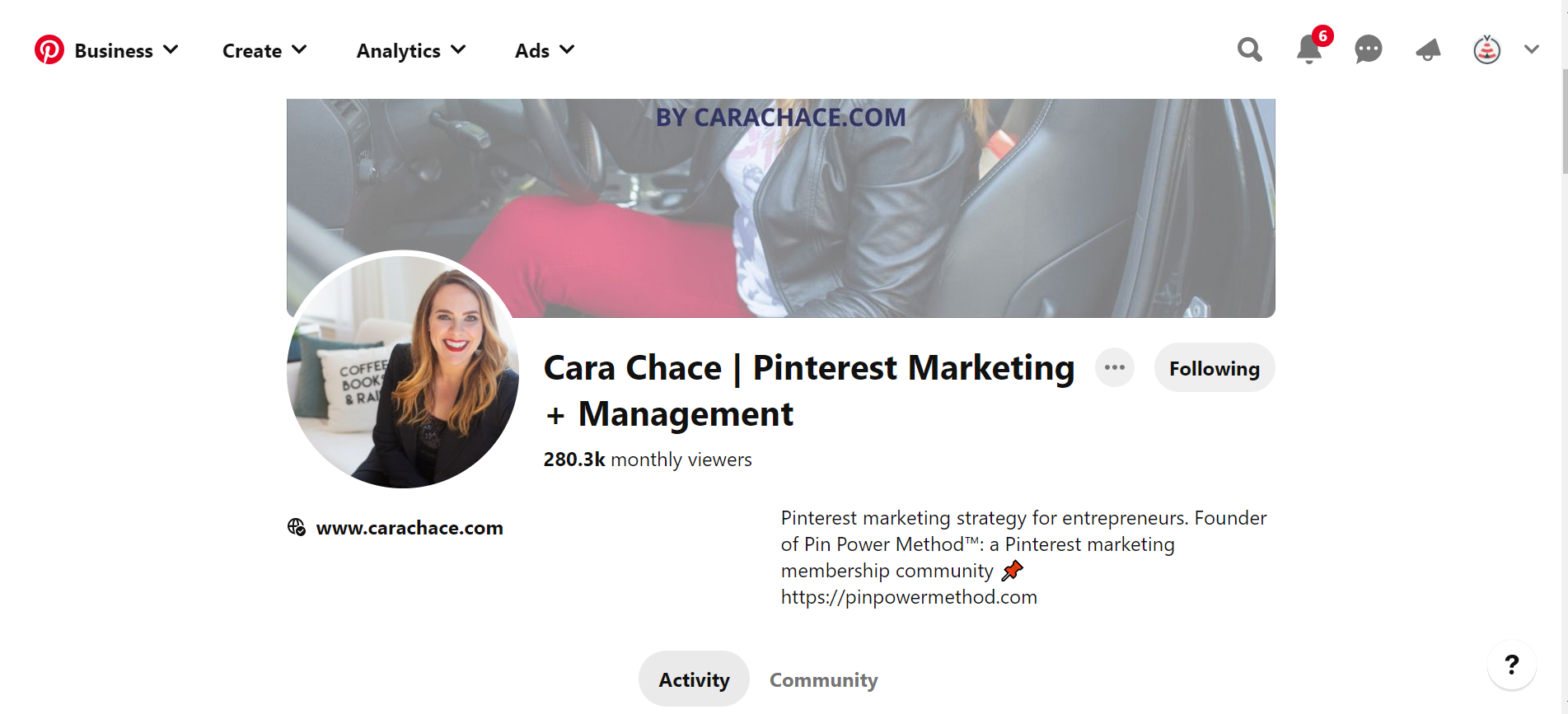Open the question mark help button
Image resolution: width=1568 pixels, height=714 pixels.
[x=1512, y=665]
